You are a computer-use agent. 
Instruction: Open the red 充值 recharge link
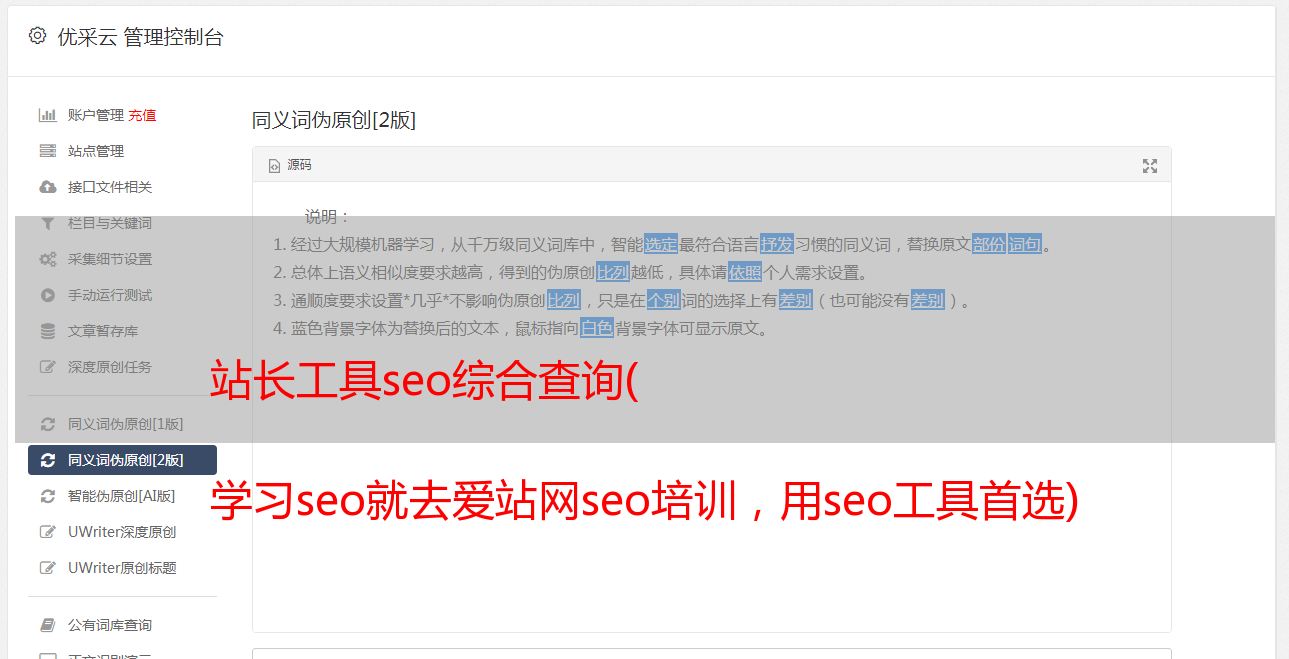click(x=142, y=115)
